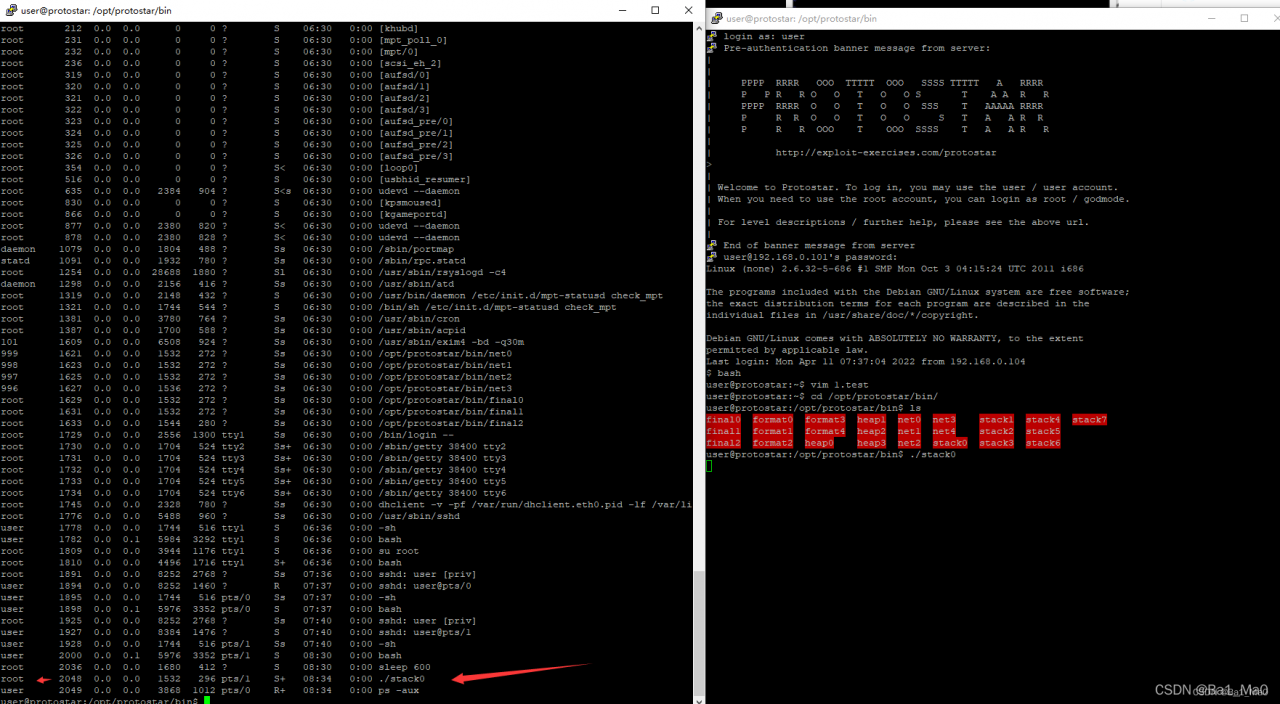Click the exploit-exercises.com/protostar URL in the banner

pyautogui.click(x=886, y=152)
